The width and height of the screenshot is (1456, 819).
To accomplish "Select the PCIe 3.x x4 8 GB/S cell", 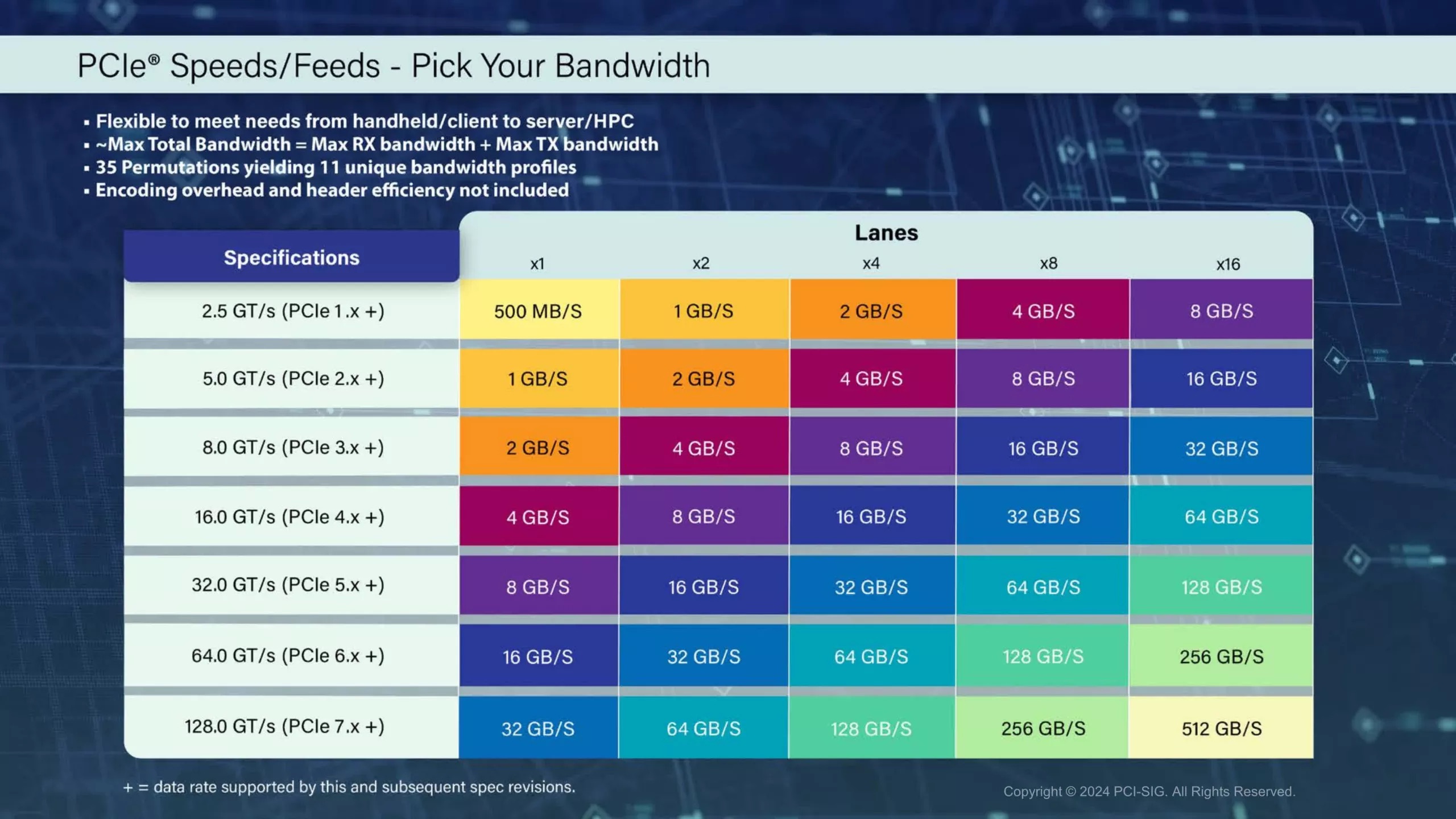I will tap(871, 448).
